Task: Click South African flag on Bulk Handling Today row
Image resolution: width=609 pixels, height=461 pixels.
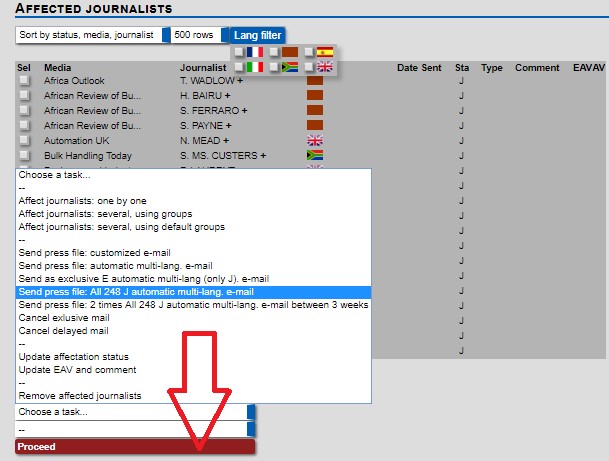Action: [314, 156]
